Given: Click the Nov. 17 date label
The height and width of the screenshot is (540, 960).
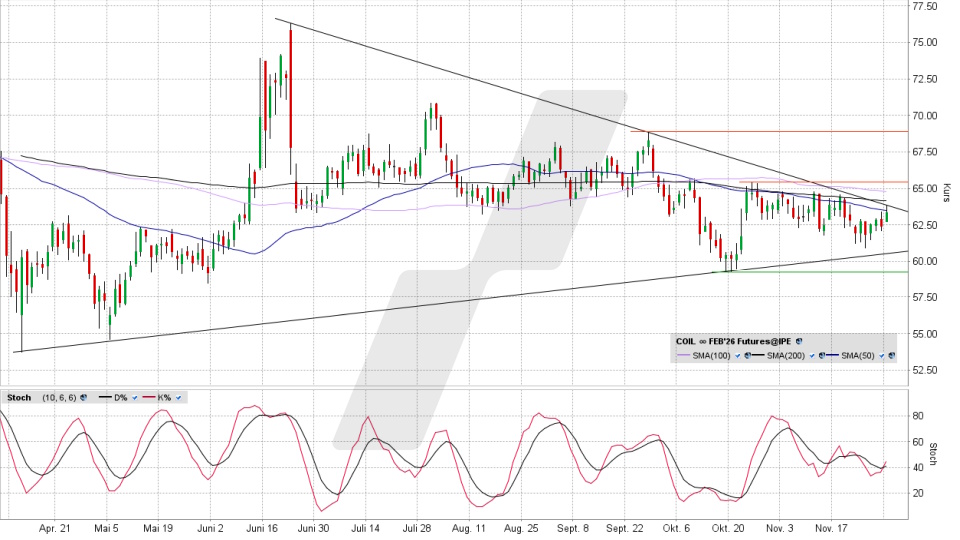Looking at the screenshot, I should point(831,528).
